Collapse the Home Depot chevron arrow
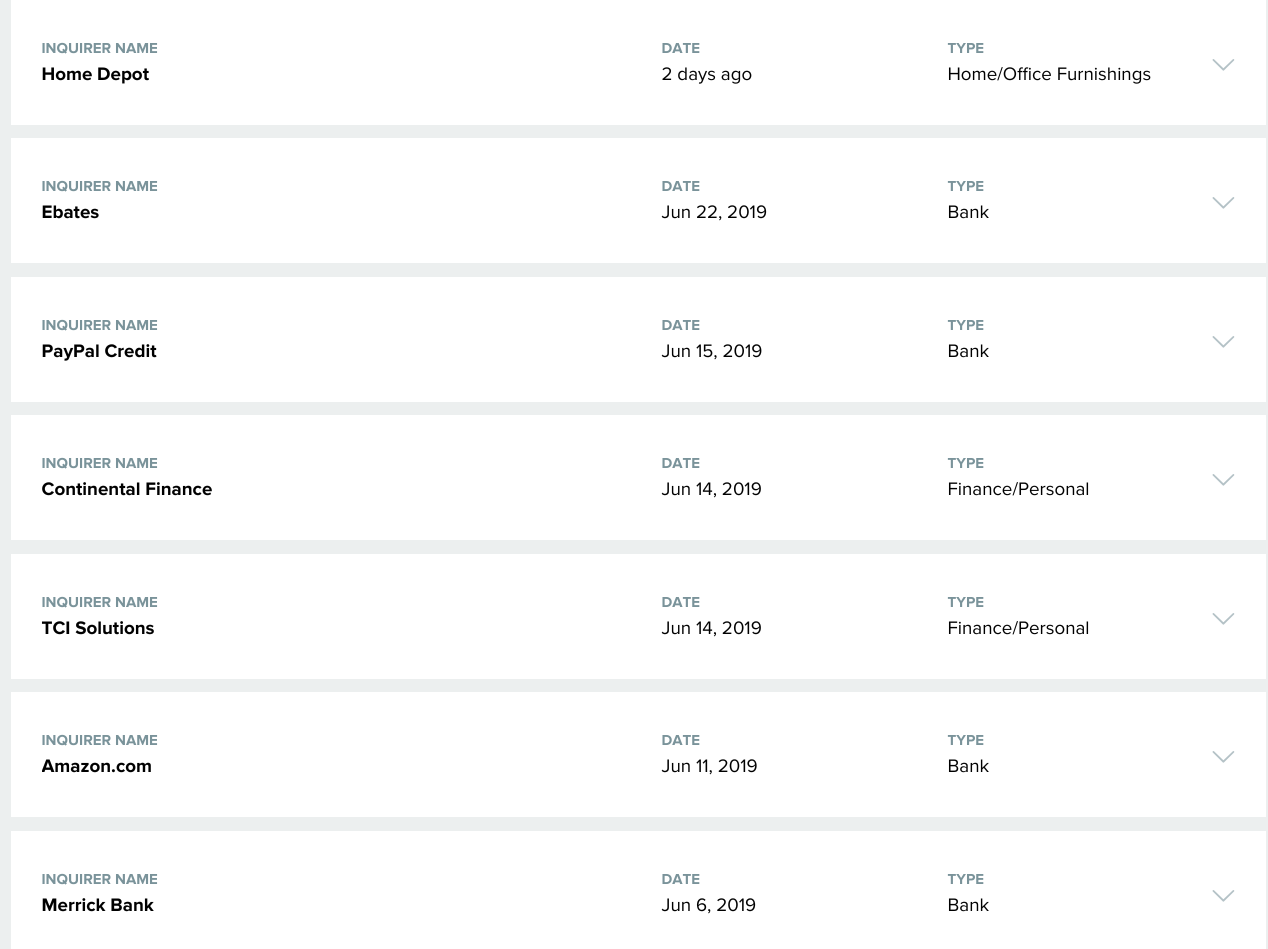 tap(1223, 63)
